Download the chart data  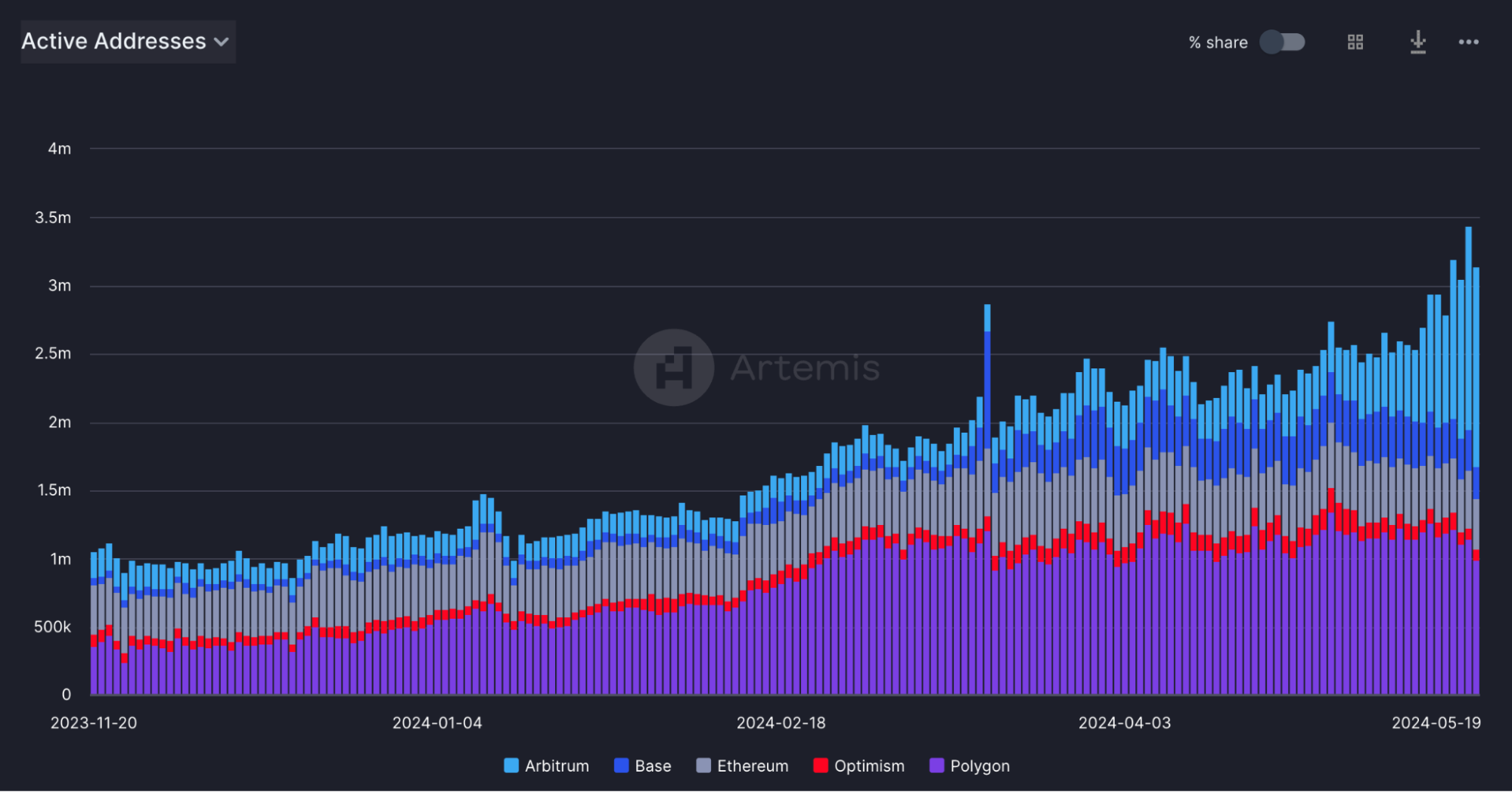coord(1418,42)
